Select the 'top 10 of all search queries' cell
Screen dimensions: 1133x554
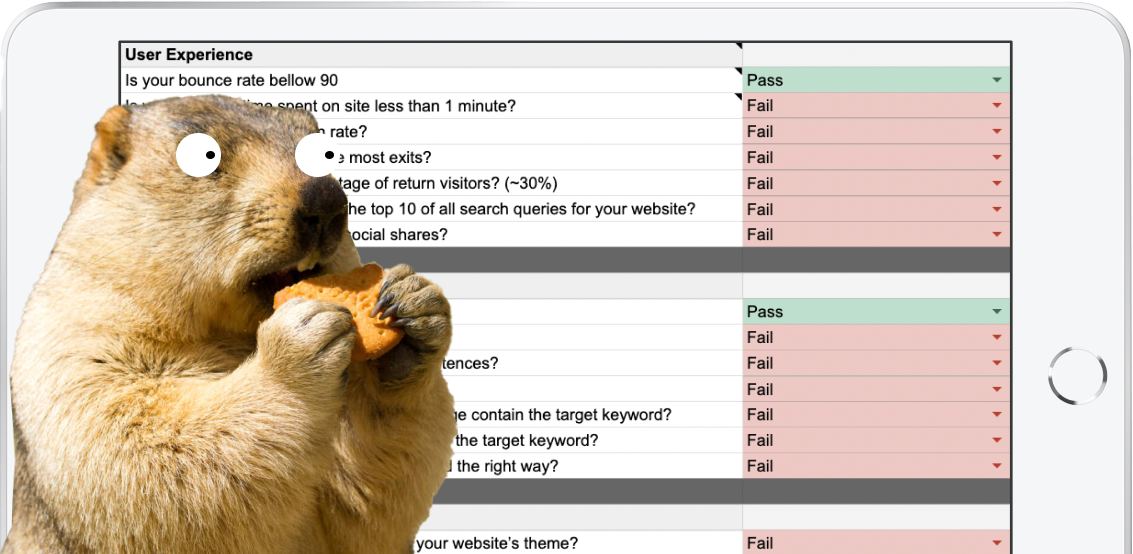click(x=431, y=209)
